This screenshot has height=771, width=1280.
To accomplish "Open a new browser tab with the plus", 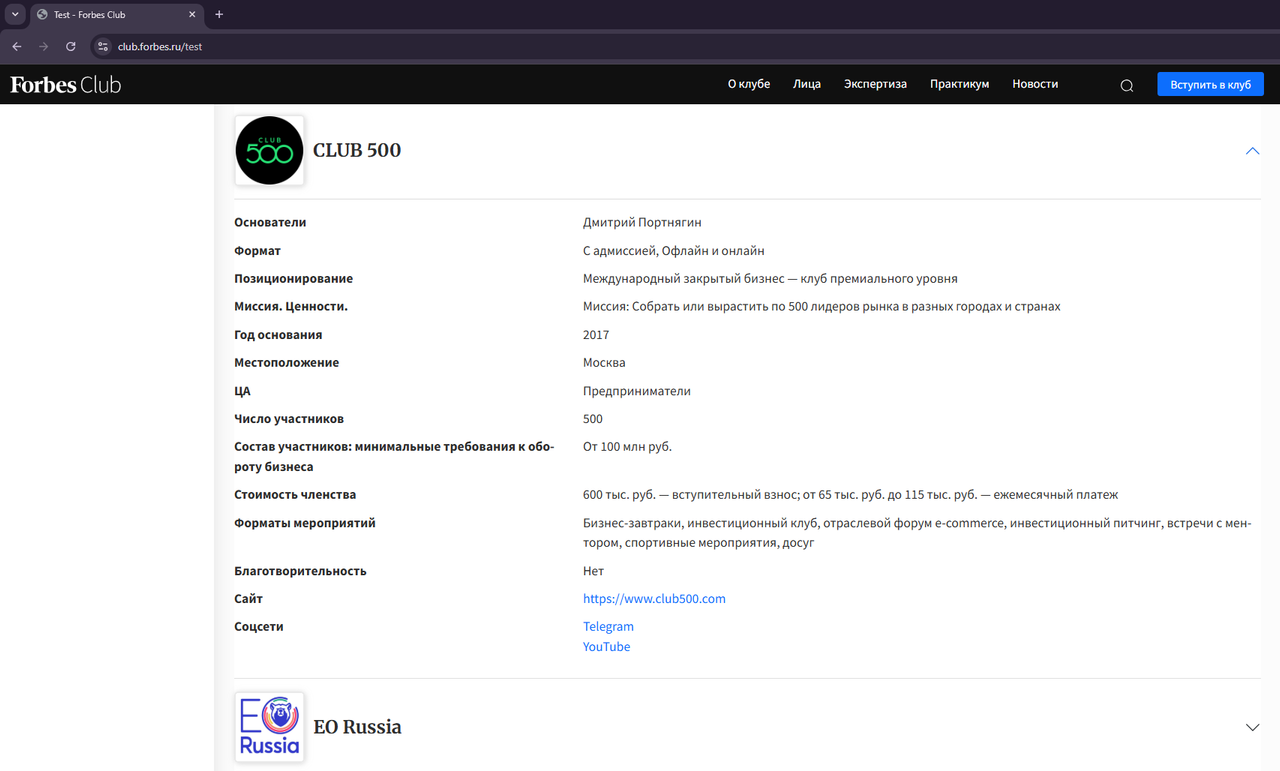I will (x=219, y=14).
